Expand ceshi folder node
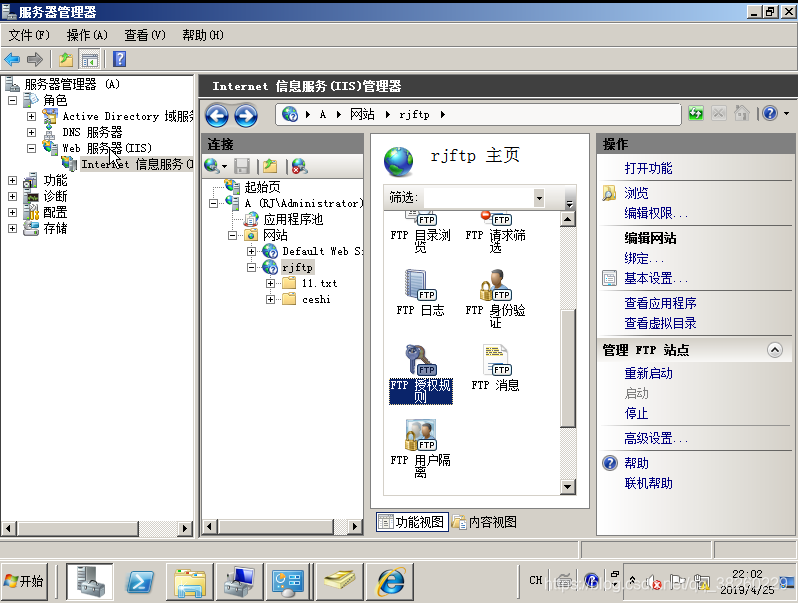The width and height of the screenshot is (798, 603). (x=270, y=299)
